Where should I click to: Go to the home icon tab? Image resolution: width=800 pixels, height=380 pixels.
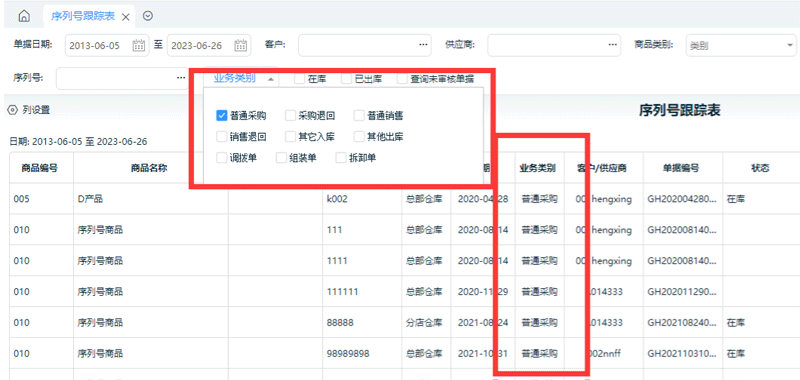[x=23, y=16]
